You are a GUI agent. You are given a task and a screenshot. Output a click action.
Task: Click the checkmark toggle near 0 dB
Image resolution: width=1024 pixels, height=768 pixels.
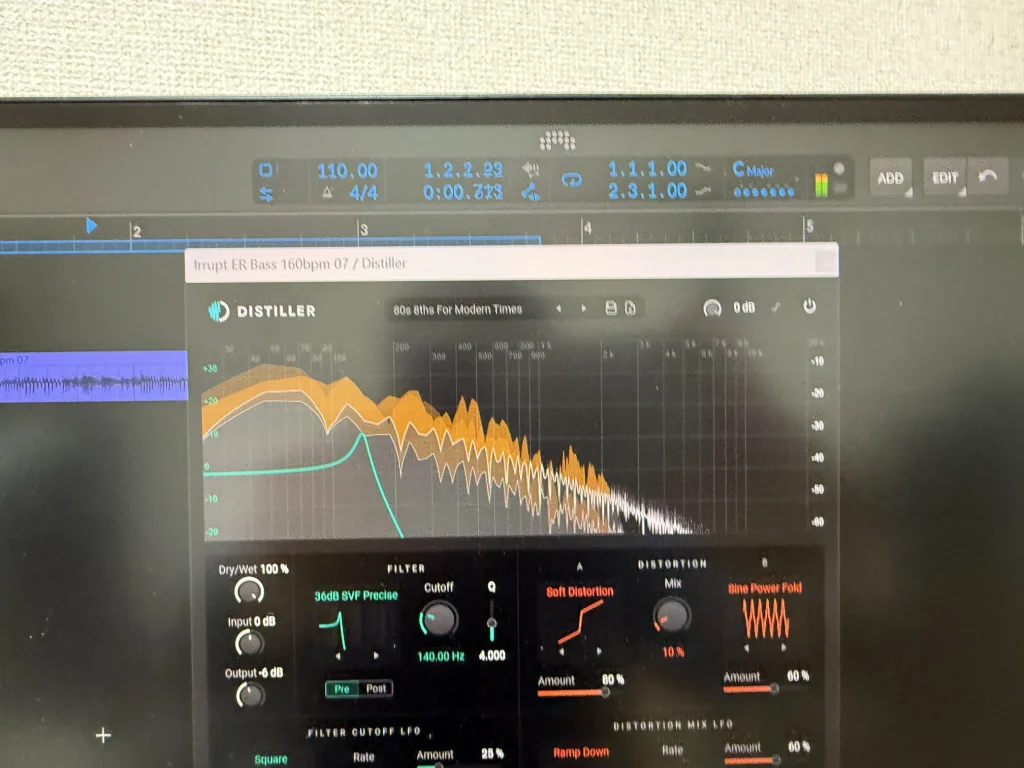coord(776,307)
